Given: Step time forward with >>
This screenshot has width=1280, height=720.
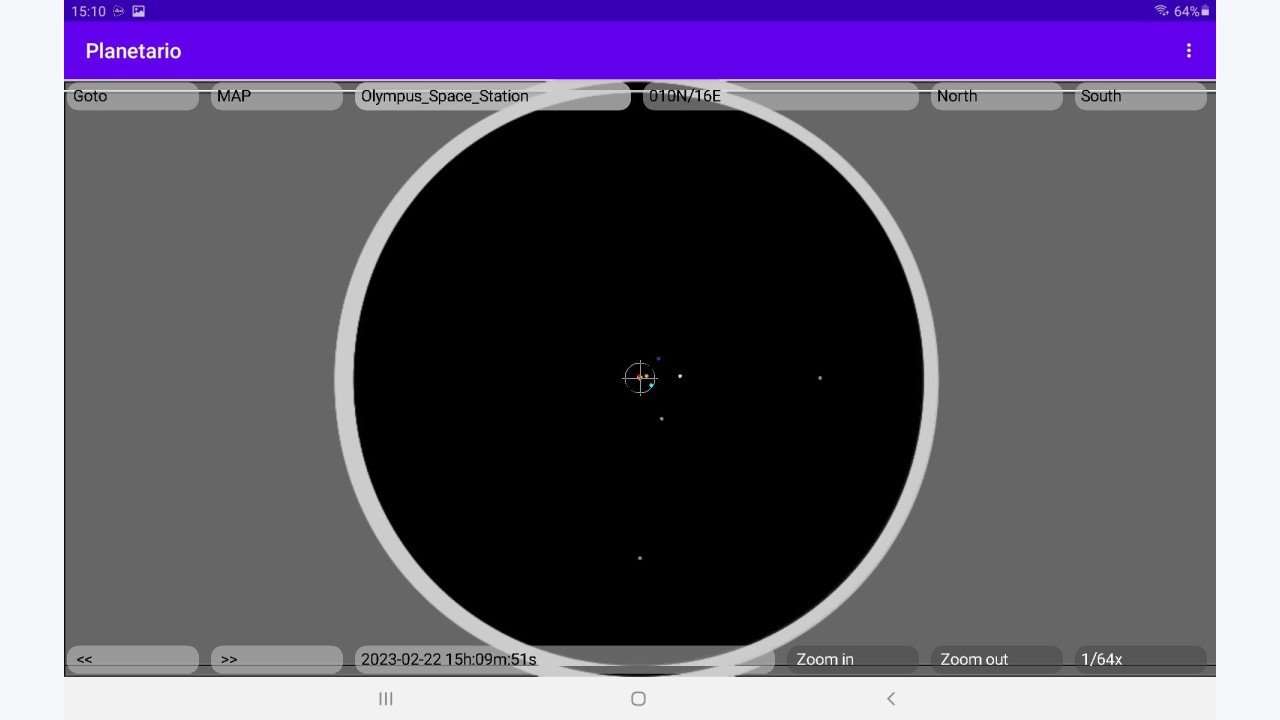Looking at the screenshot, I should coord(277,659).
